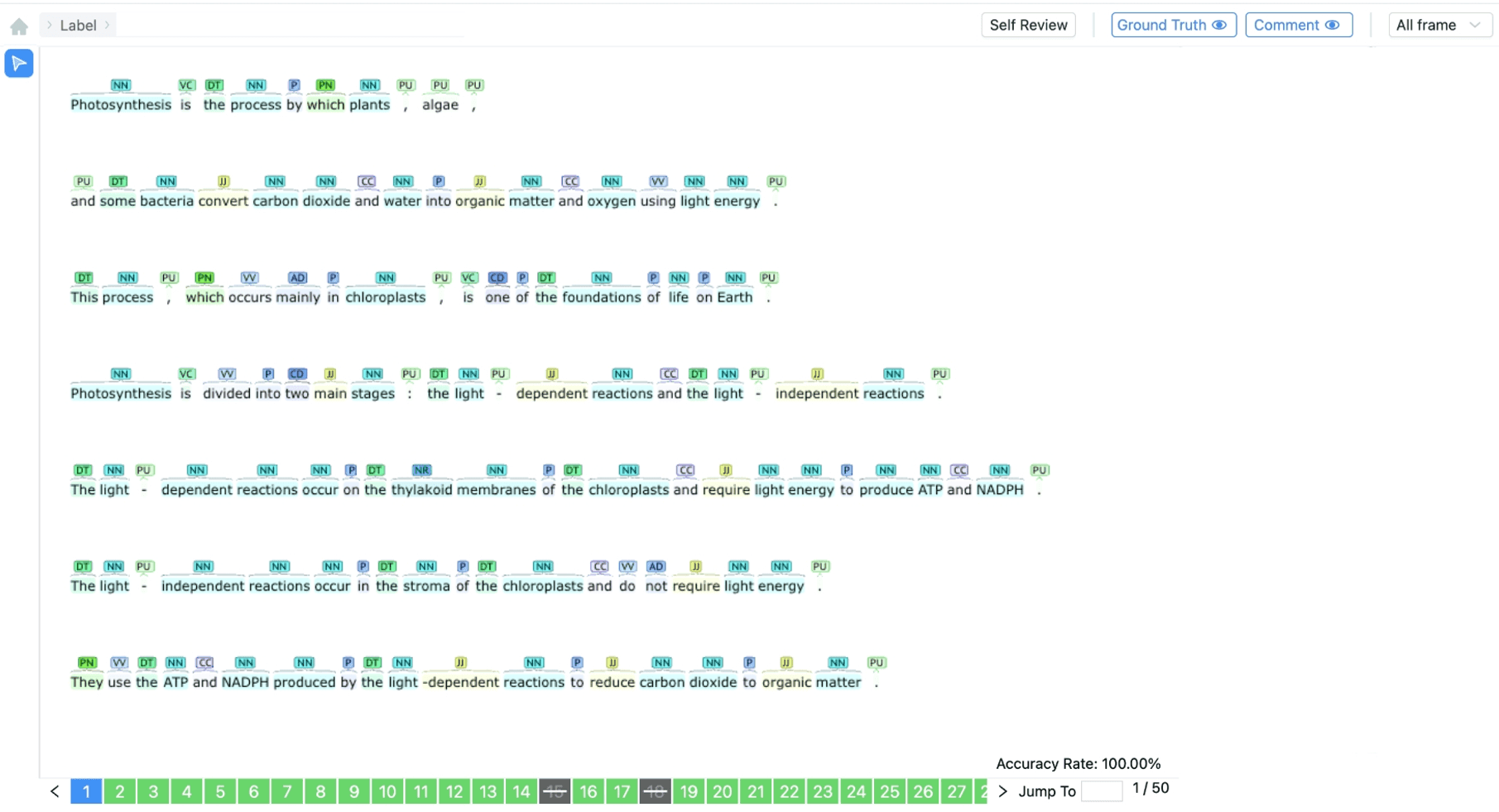Viewport: 1499px width, 812px height.
Task: Select frame 18 dark page button
Action: [655, 791]
